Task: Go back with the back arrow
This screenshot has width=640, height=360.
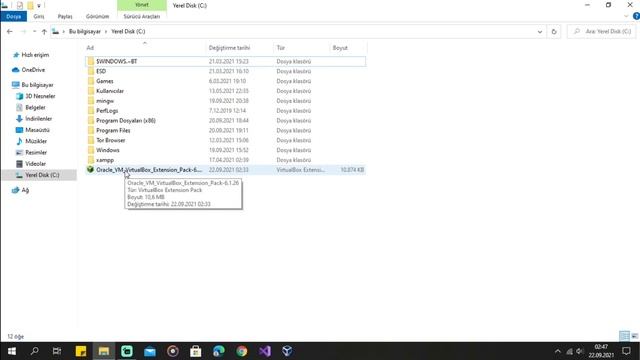Action: (10, 31)
